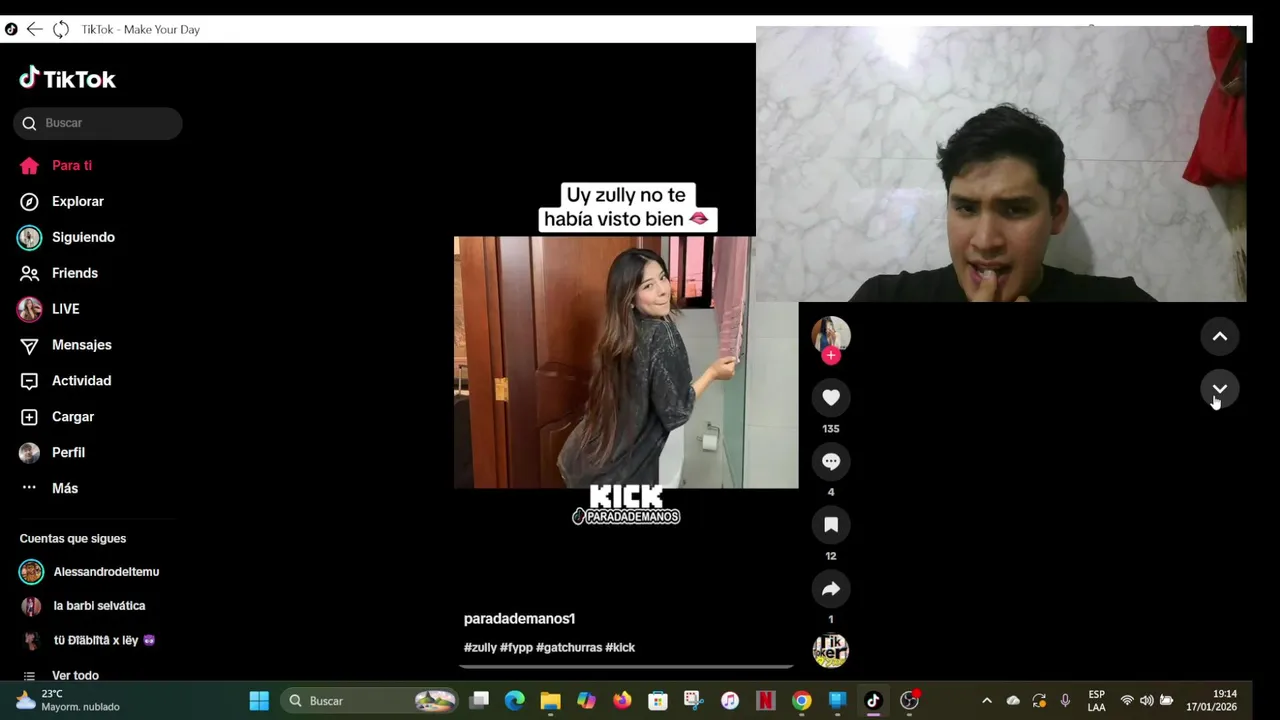Open the Actividad notifications

[81, 382]
